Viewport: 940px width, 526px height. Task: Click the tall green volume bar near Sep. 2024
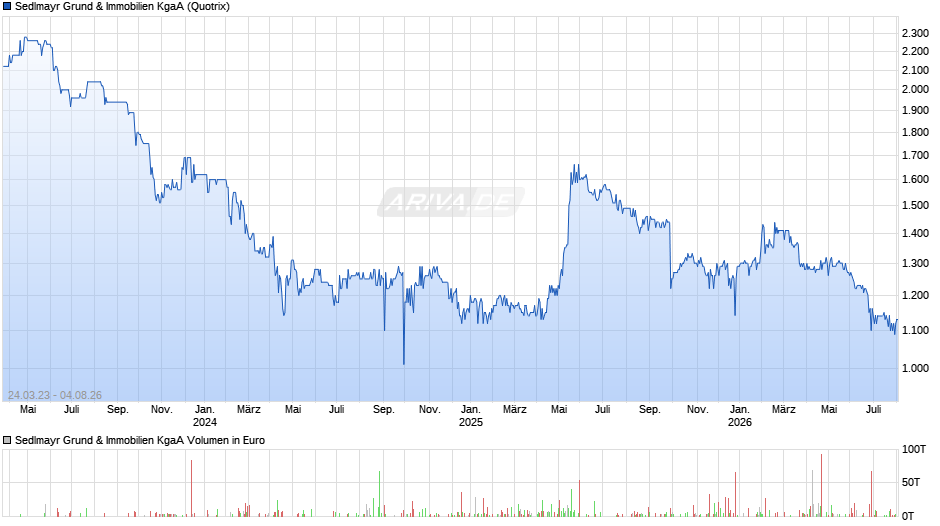tap(379, 494)
